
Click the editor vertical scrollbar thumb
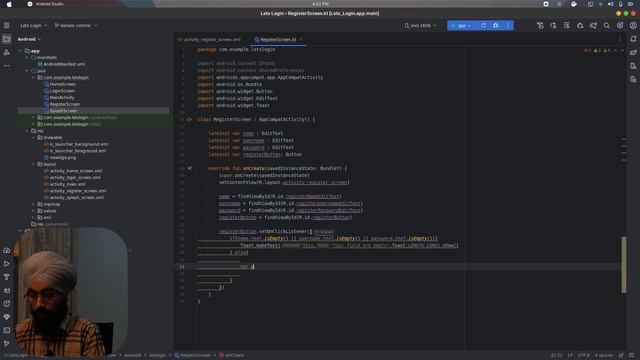(624, 264)
